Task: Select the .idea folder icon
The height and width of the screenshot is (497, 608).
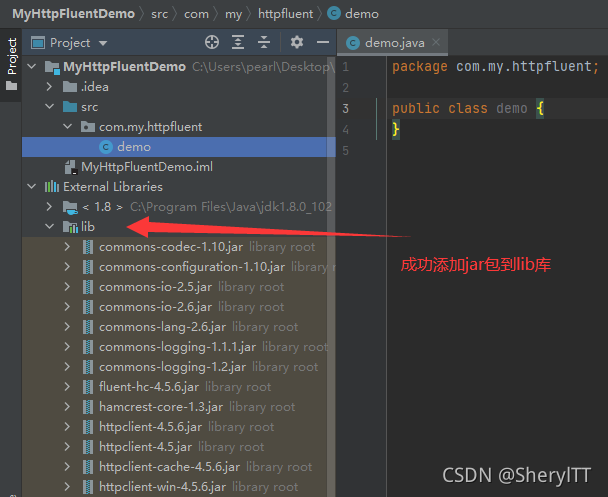Action: pos(70,86)
